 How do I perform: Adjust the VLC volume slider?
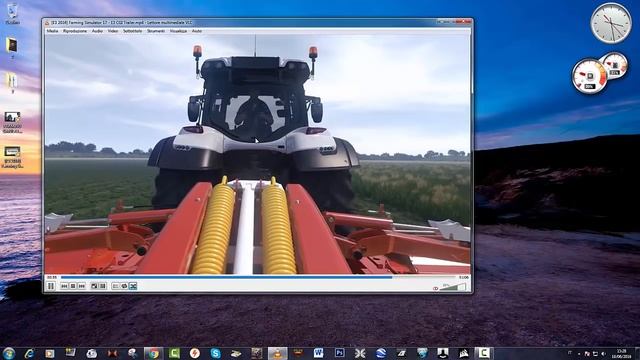click(x=453, y=287)
